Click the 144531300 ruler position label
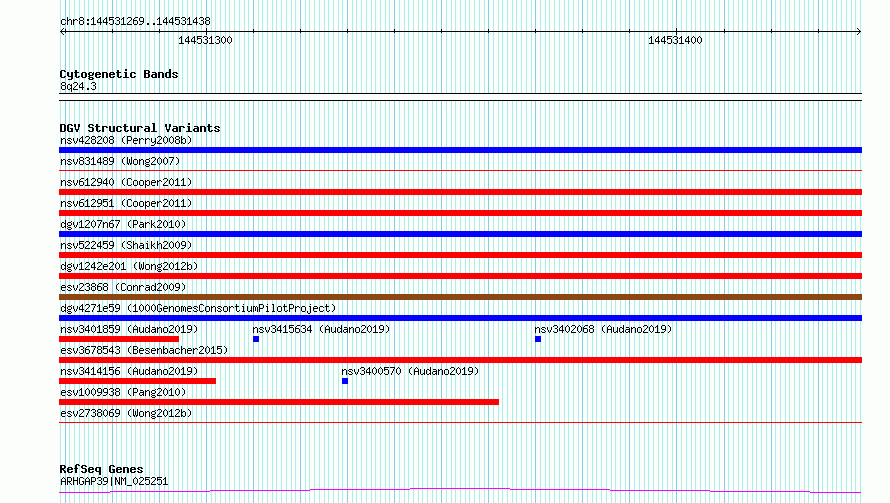Image resolution: width=890 pixels, height=503 pixels. pos(205,40)
